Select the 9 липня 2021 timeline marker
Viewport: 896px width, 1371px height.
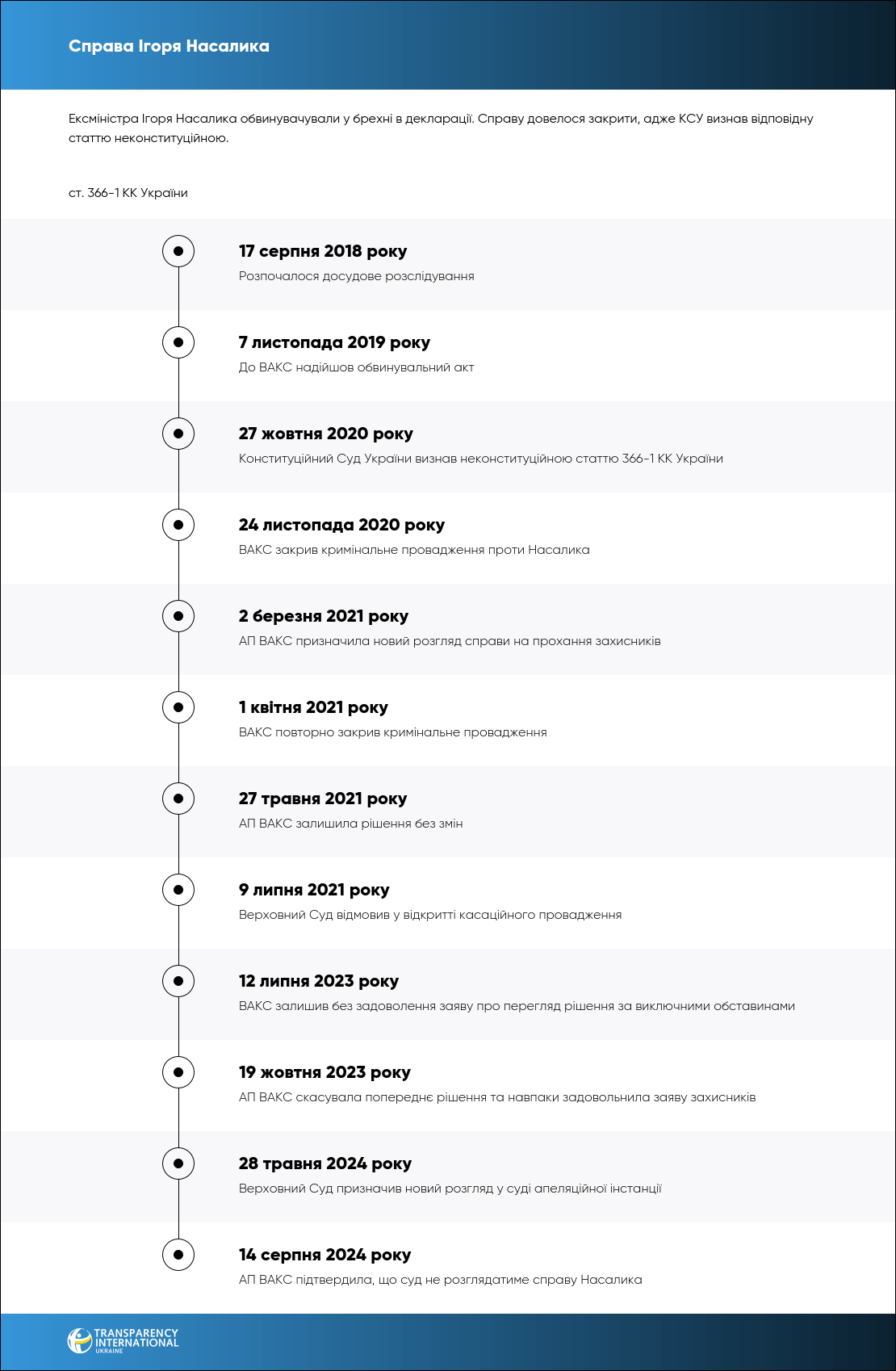pyautogui.click(x=178, y=890)
